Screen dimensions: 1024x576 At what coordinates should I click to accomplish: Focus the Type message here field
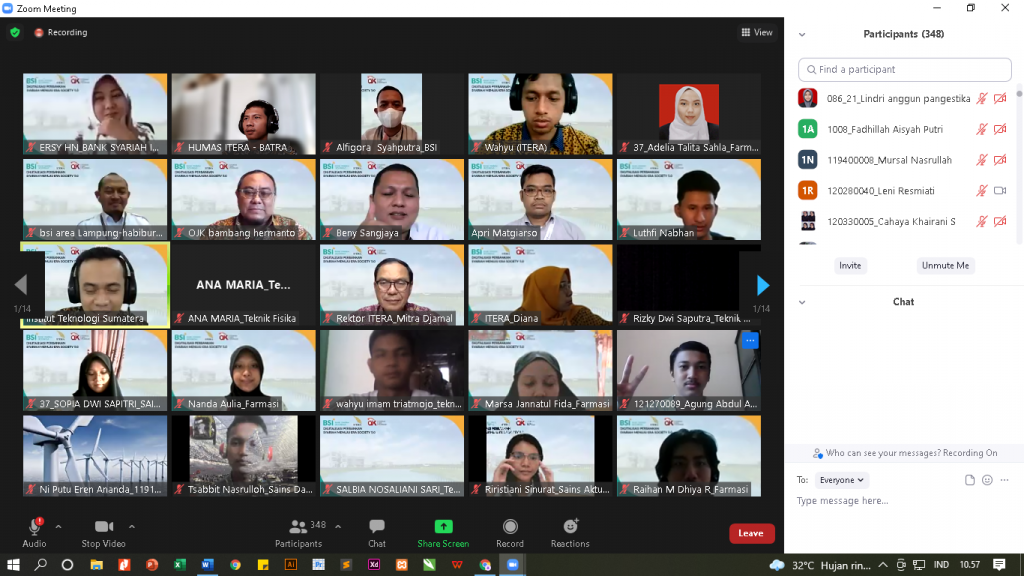pos(904,501)
